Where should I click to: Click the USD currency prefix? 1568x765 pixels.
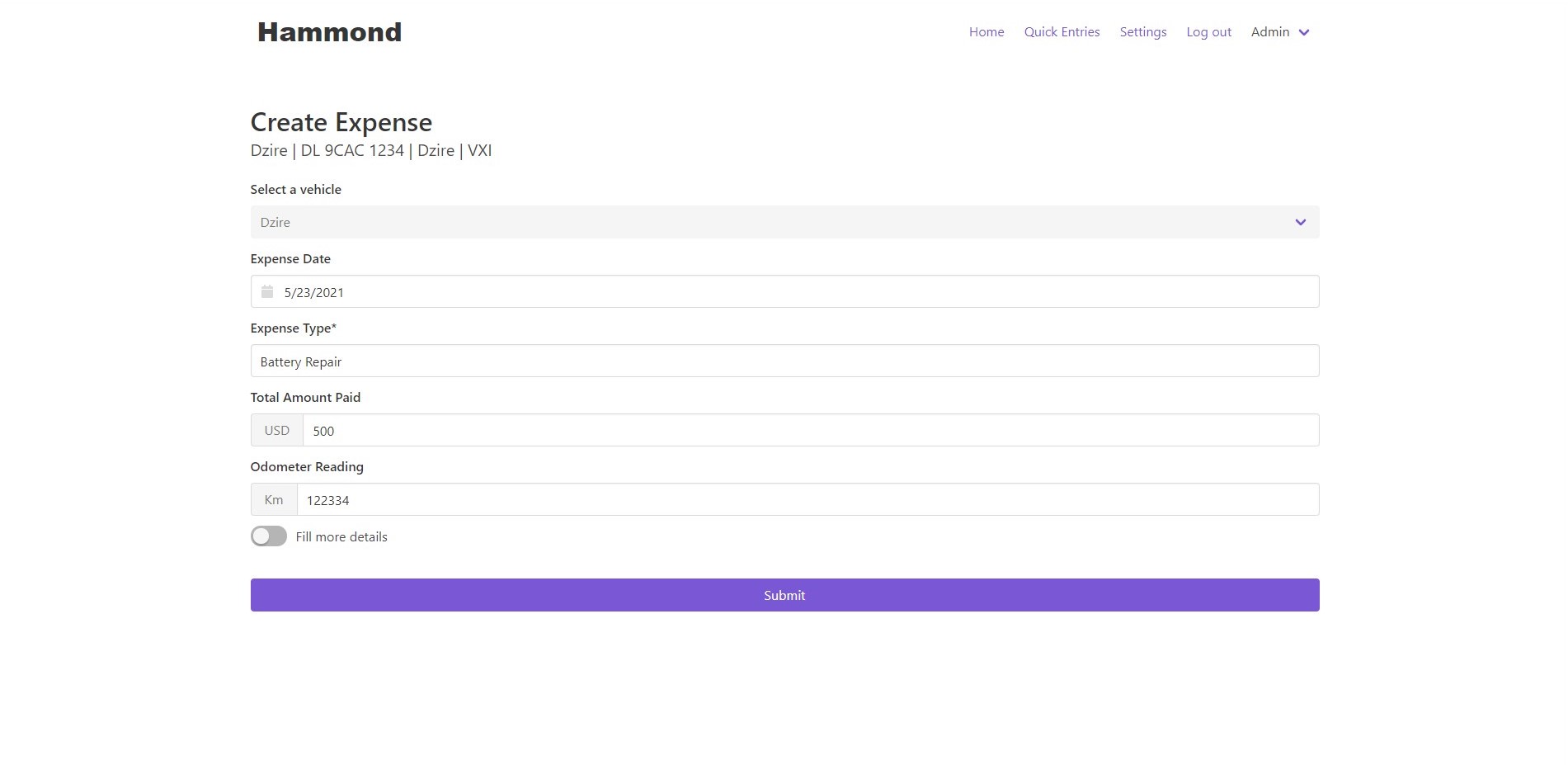277,431
